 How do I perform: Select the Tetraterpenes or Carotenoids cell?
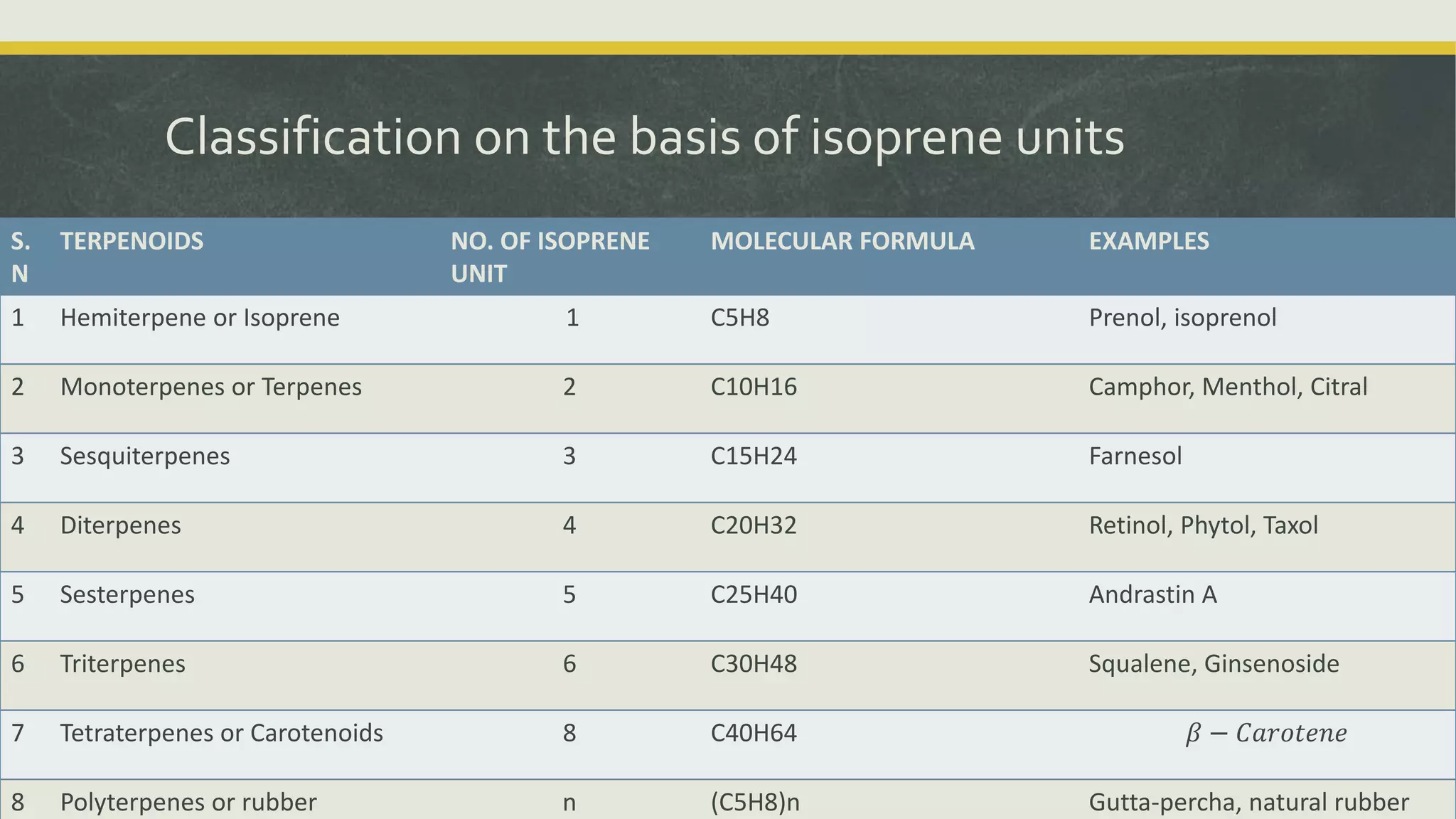pyautogui.click(x=221, y=733)
